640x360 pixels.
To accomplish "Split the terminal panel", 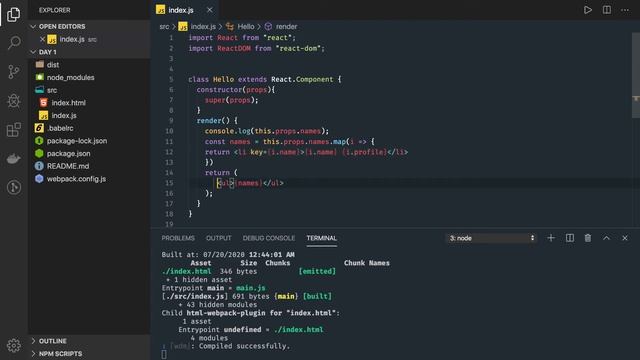I will [570, 238].
